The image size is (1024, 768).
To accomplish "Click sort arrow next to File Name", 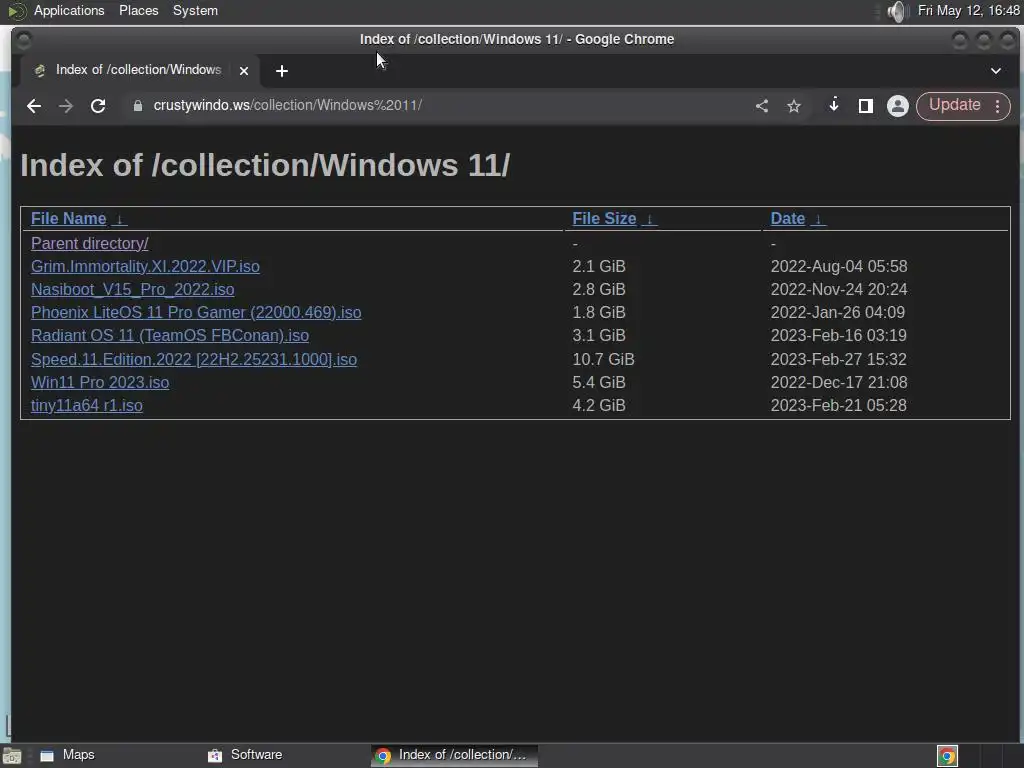I will [120, 219].
